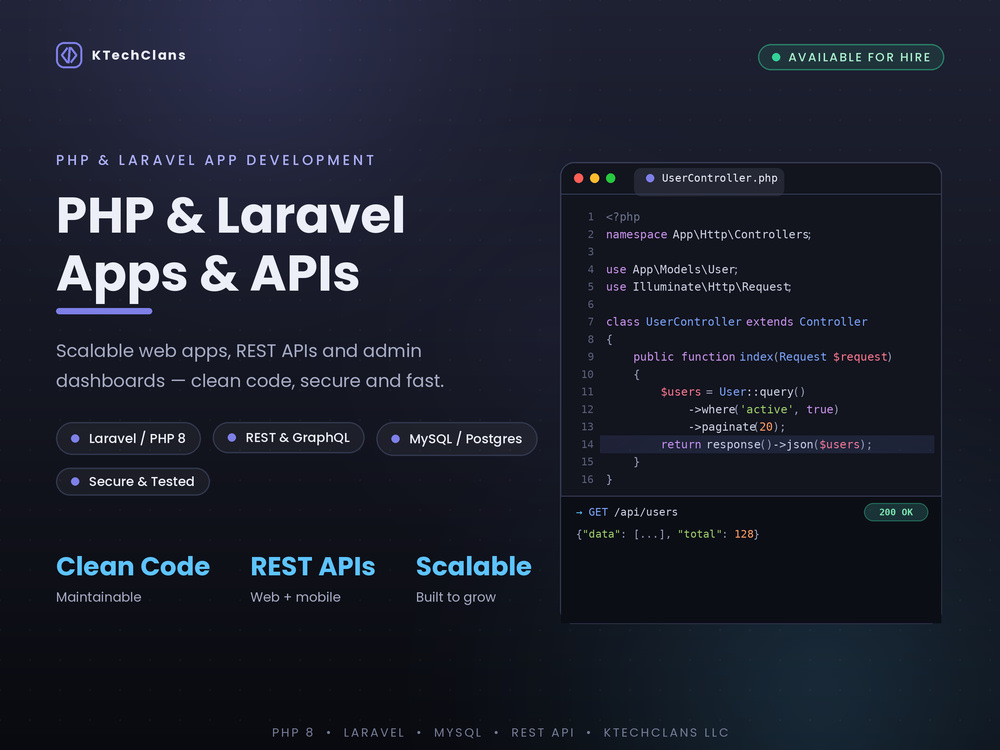
Task: Click the MySQL / Postgres pill
Action: pos(457,439)
